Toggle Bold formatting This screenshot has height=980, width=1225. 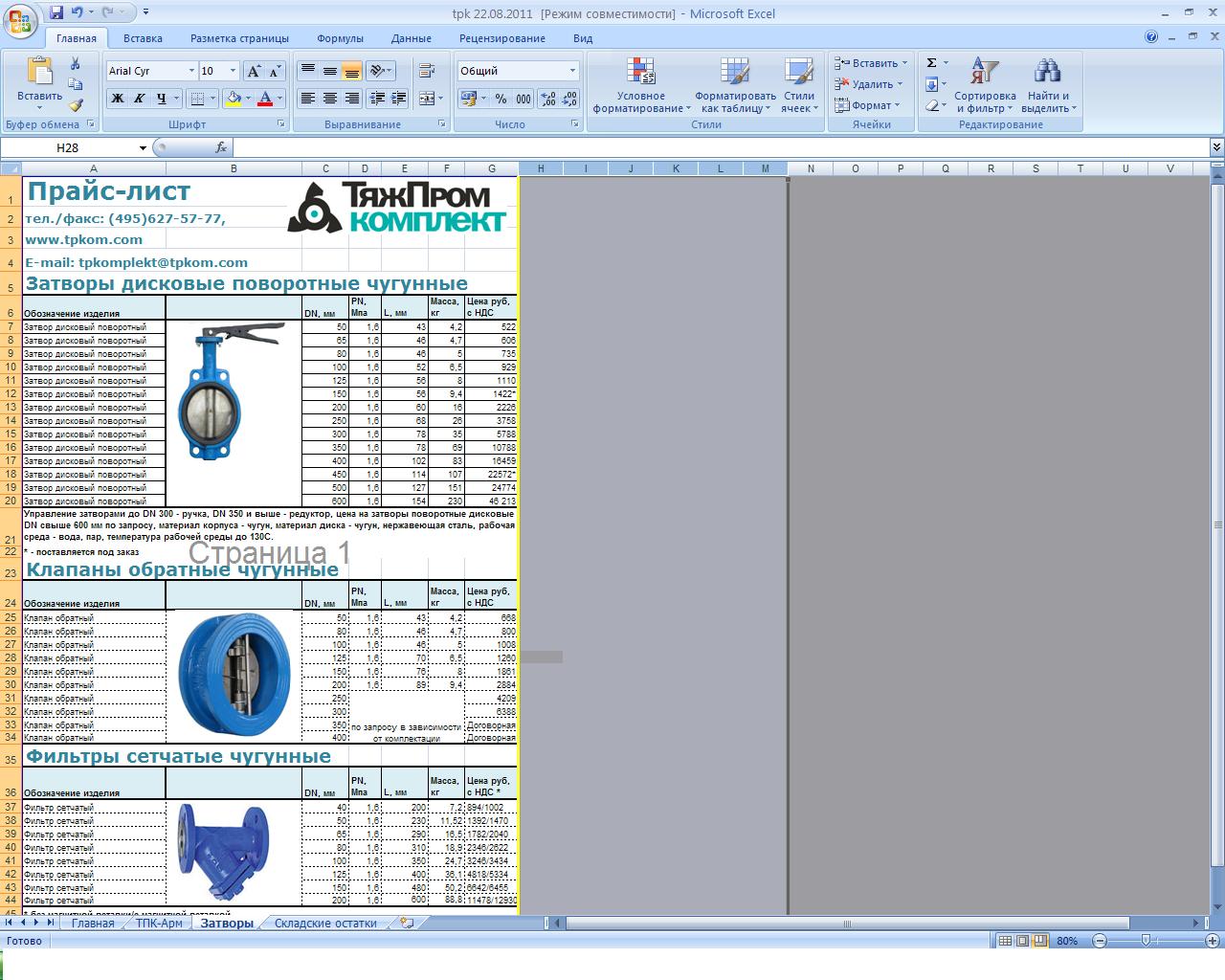[118, 98]
